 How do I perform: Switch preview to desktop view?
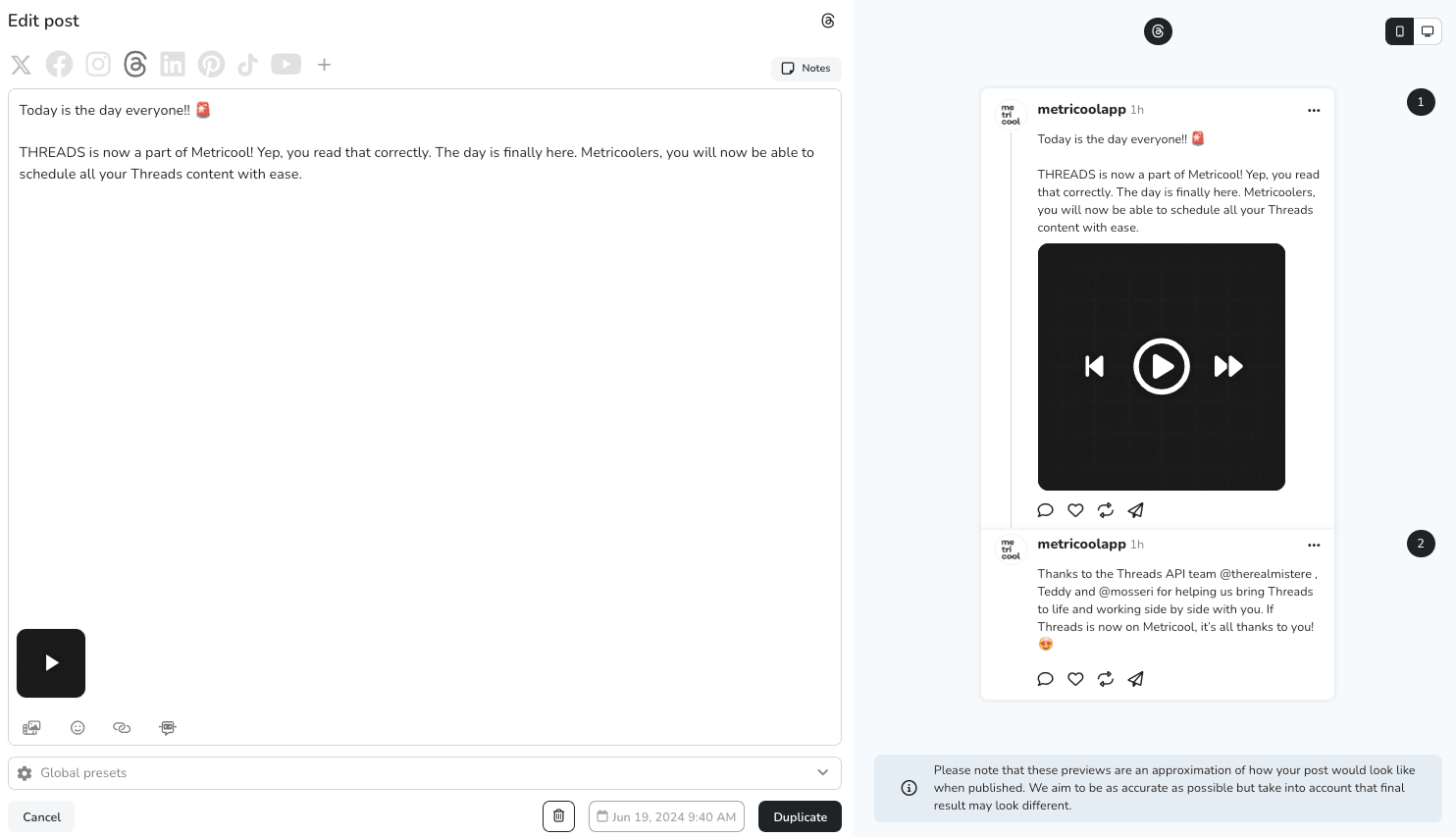[1428, 31]
